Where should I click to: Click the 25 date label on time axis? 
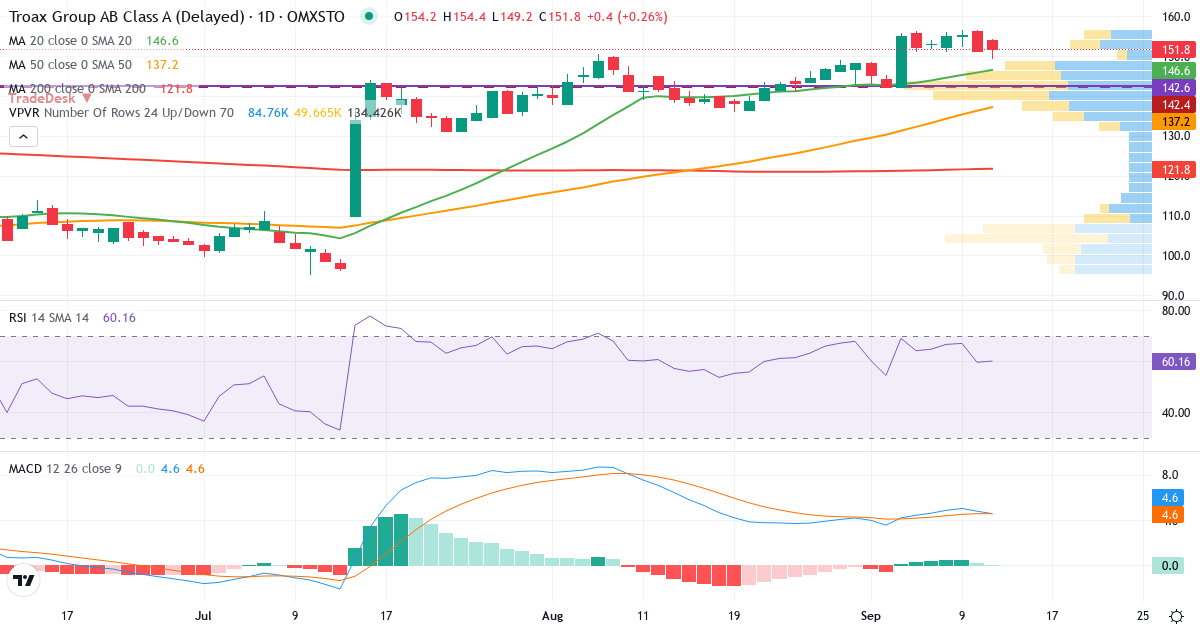1143,616
